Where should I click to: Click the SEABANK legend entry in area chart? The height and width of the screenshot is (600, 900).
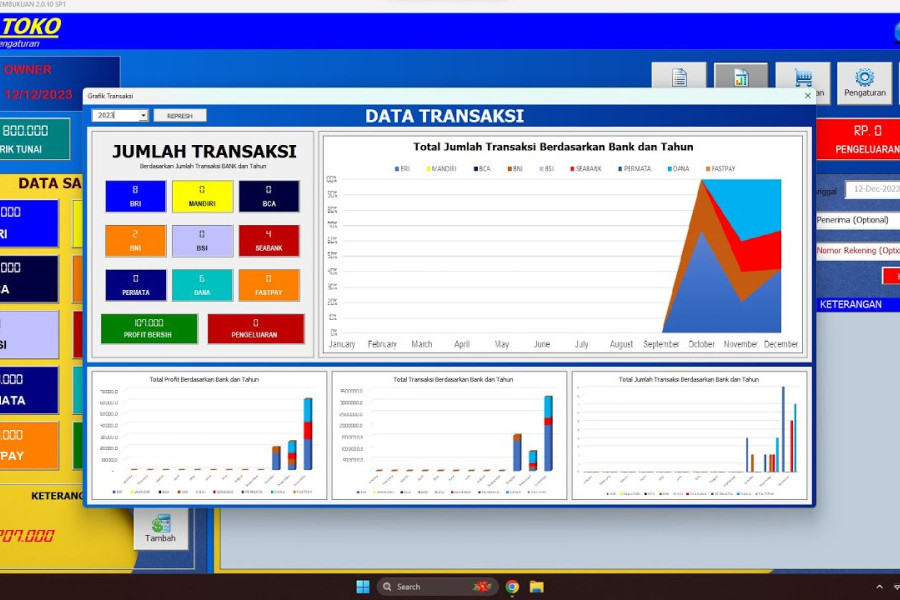point(585,169)
